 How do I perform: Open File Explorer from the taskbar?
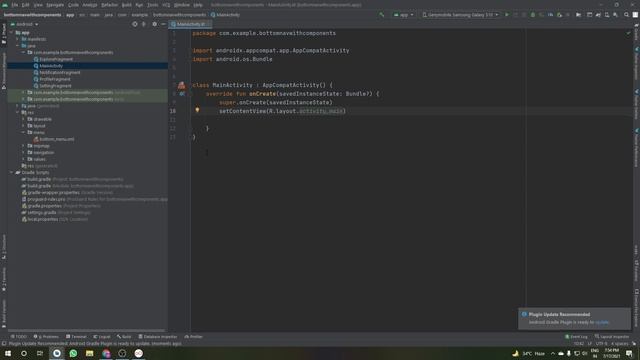[89, 353]
